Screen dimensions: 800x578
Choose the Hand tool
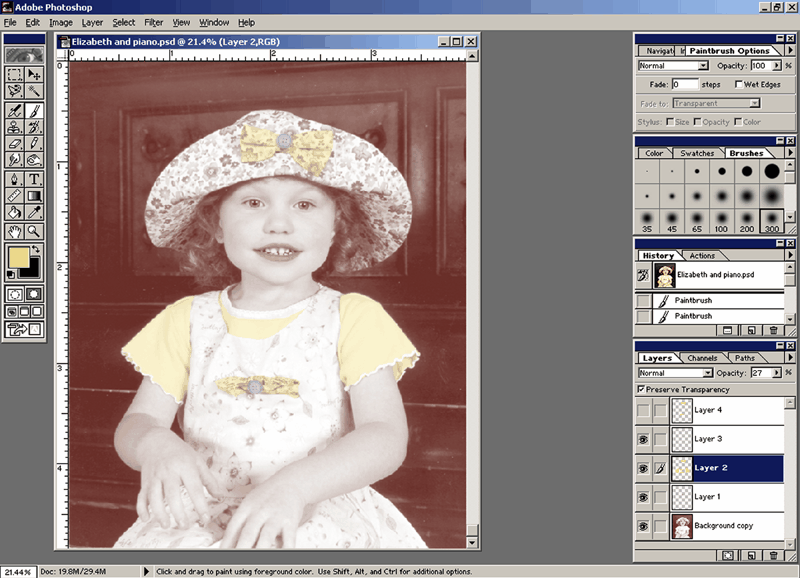pos(14,231)
